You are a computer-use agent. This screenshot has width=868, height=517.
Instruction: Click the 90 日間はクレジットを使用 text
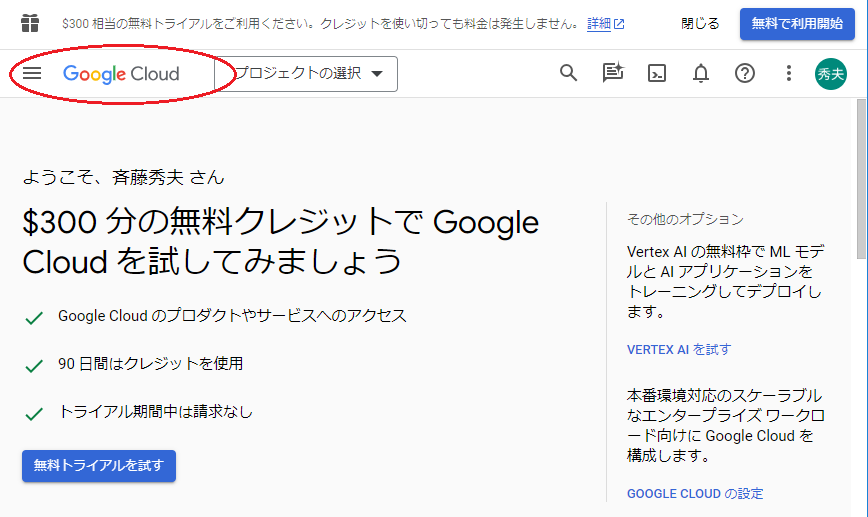(151, 364)
